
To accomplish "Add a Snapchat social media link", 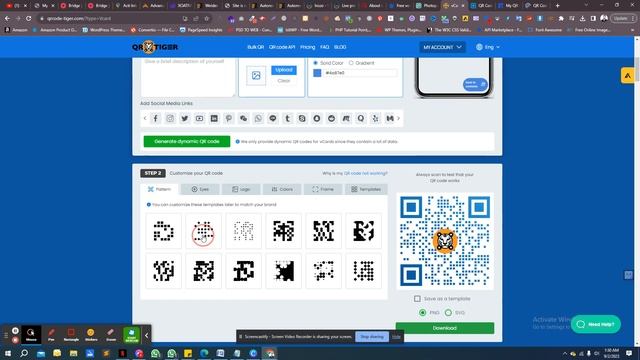I will point(317,118).
